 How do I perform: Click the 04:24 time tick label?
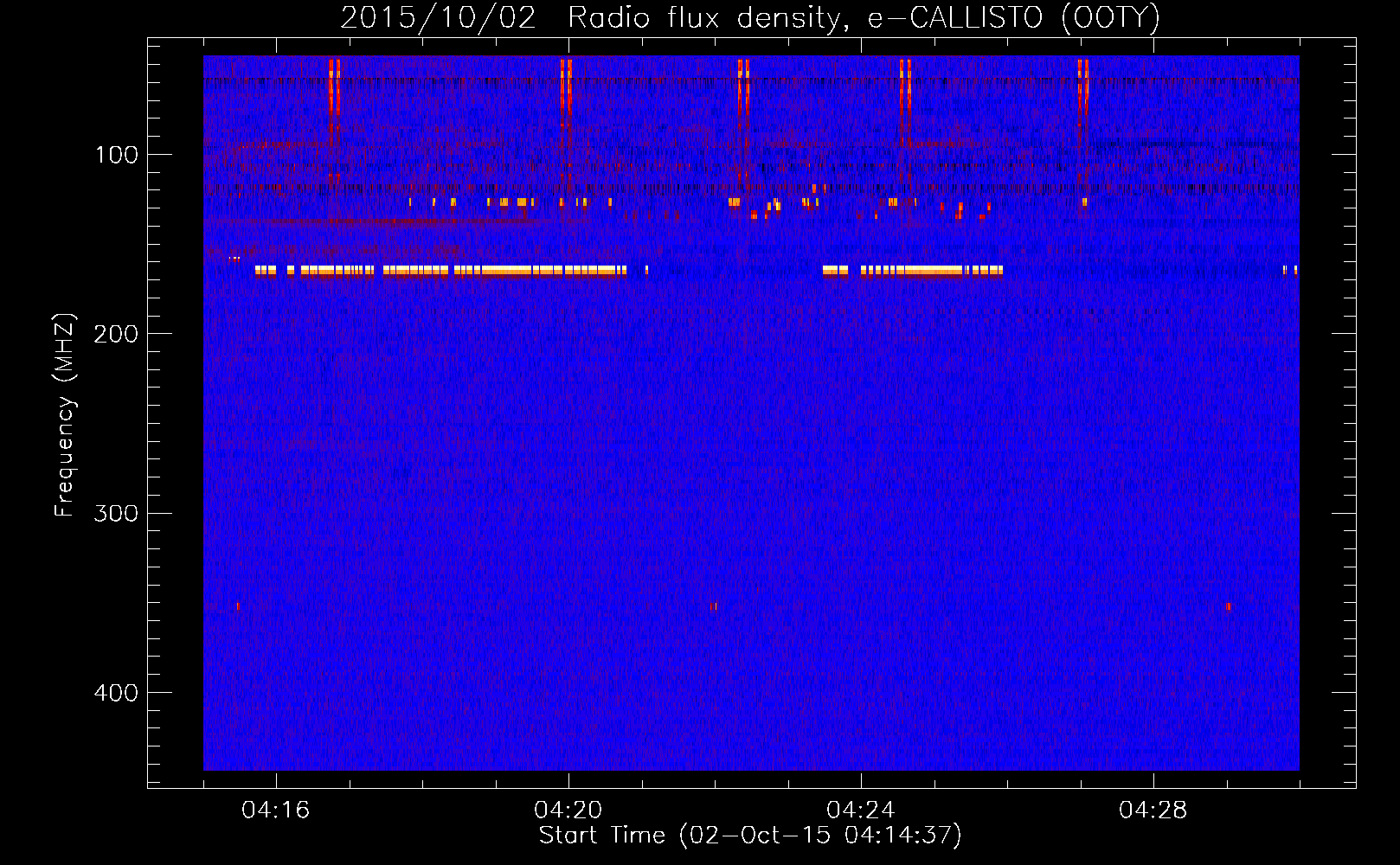[861, 810]
